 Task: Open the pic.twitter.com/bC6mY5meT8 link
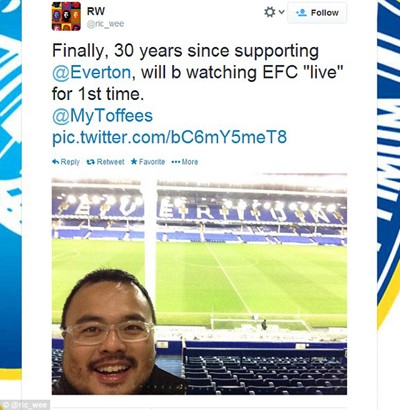[x=169, y=137]
